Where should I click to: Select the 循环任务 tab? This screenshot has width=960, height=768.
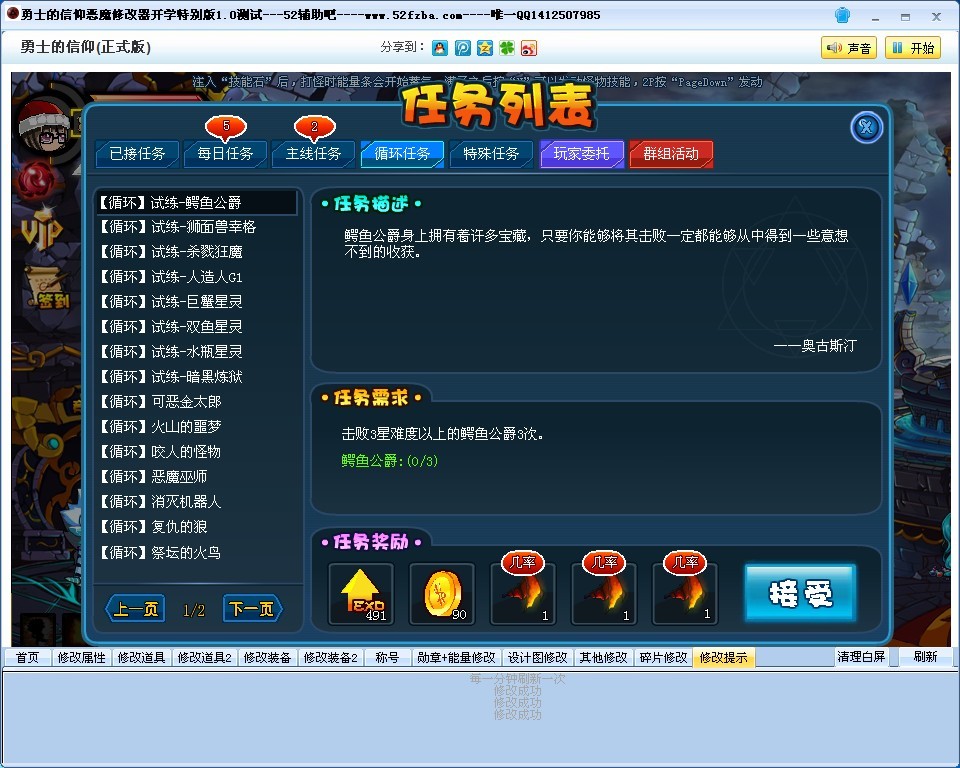[x=402, y=154]
